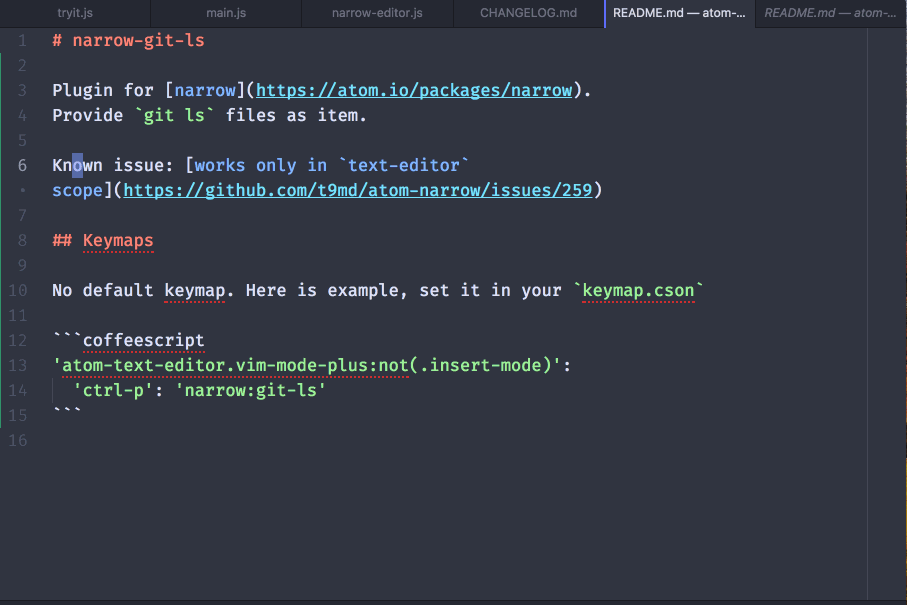
Task: Click the word 'scope' on wrapped line
Action: [x=78, y=190]
